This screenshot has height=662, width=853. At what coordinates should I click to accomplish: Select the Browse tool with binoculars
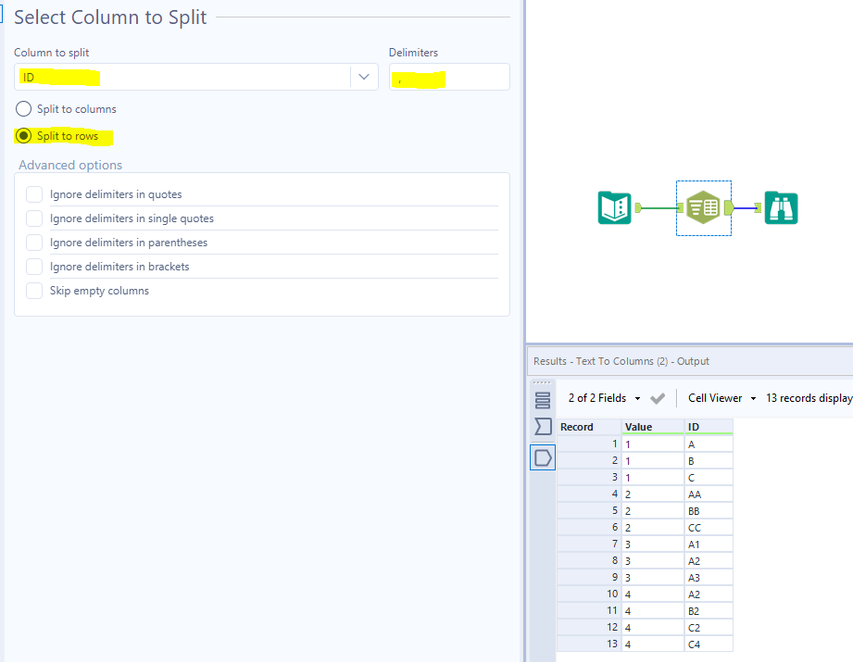point(781,208)
